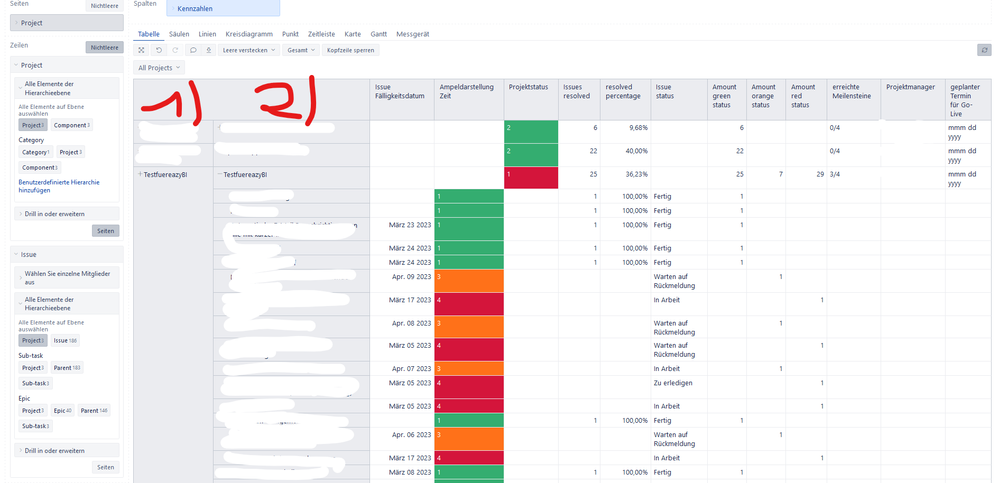Switch to the Zeitleiste tab
Image resolution: width=999 pixels, height=483 pixels.
[x=321, y=34]
